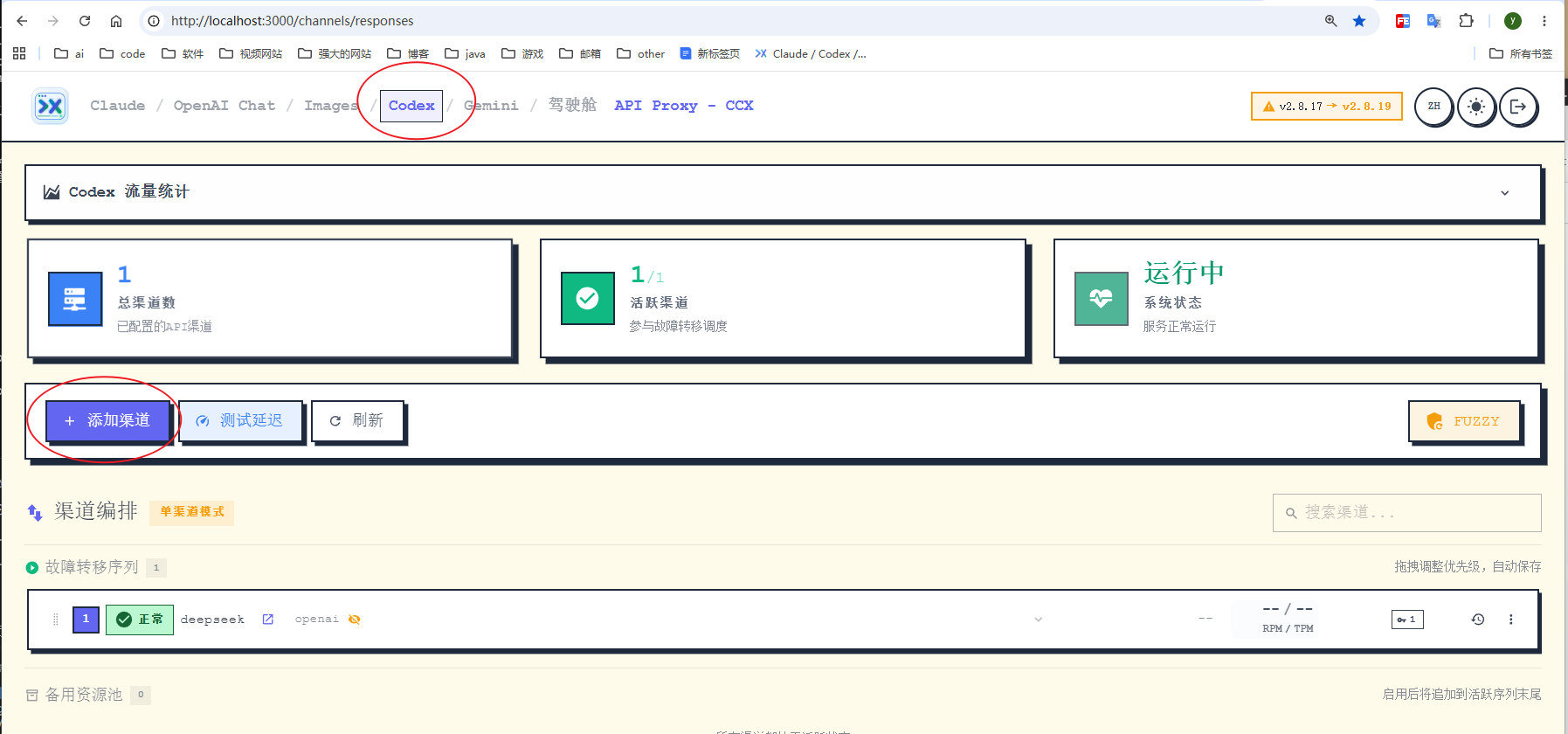Click the RPM / TPM metrics cell
1568x734 pixels.
[x=1288, y=618]
